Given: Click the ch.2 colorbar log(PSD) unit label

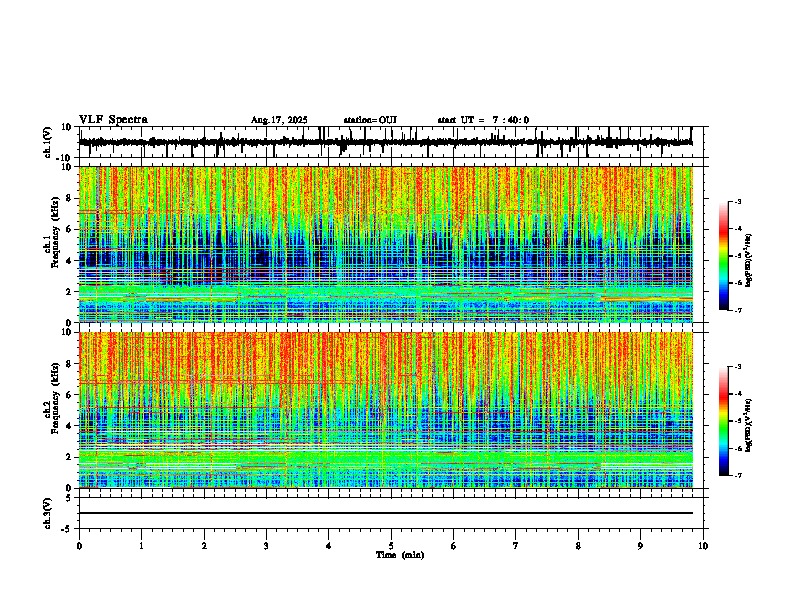Looking at the screenshot, I should point(749,426).
